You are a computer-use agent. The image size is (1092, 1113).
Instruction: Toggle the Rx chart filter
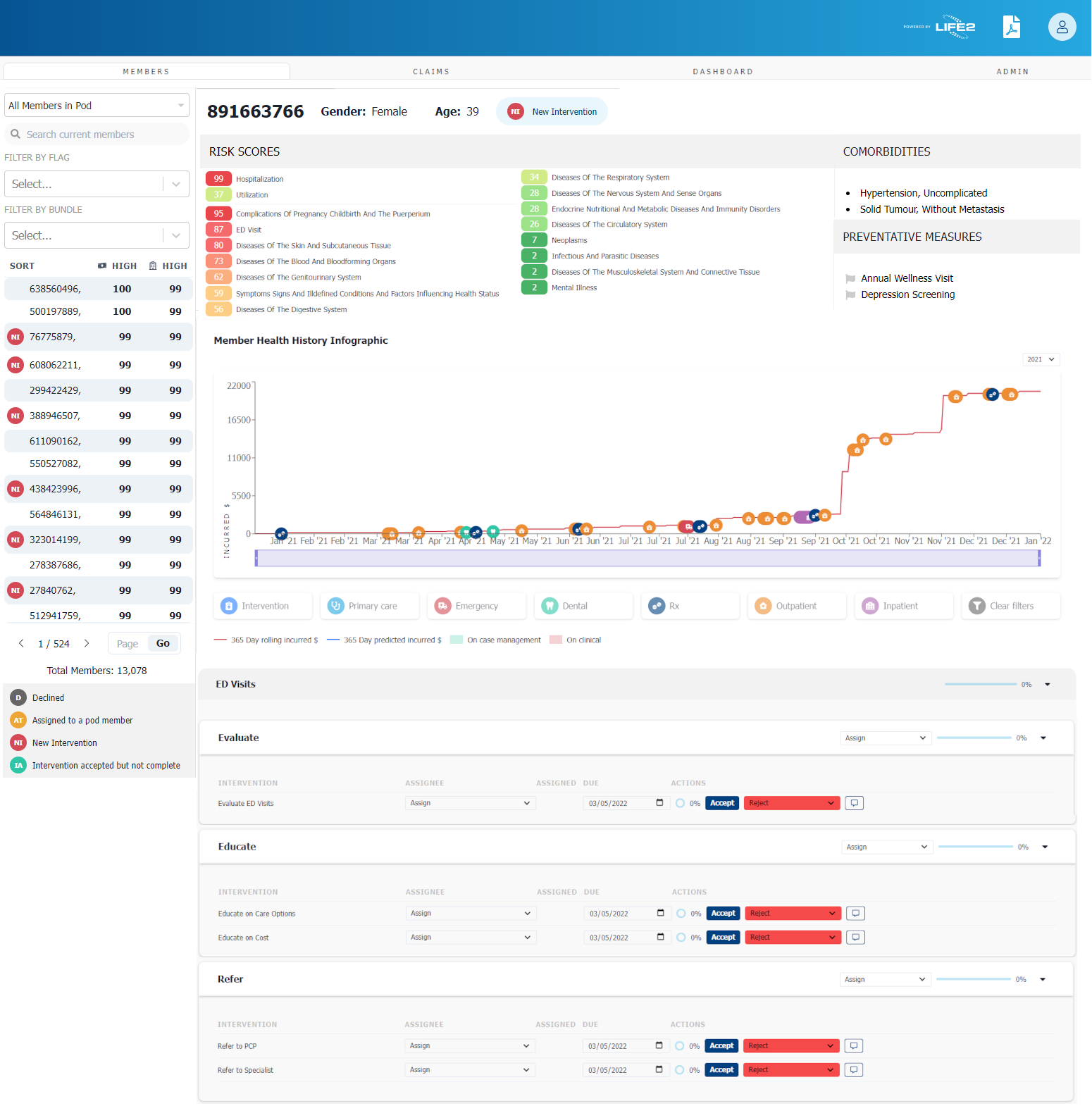690,606
